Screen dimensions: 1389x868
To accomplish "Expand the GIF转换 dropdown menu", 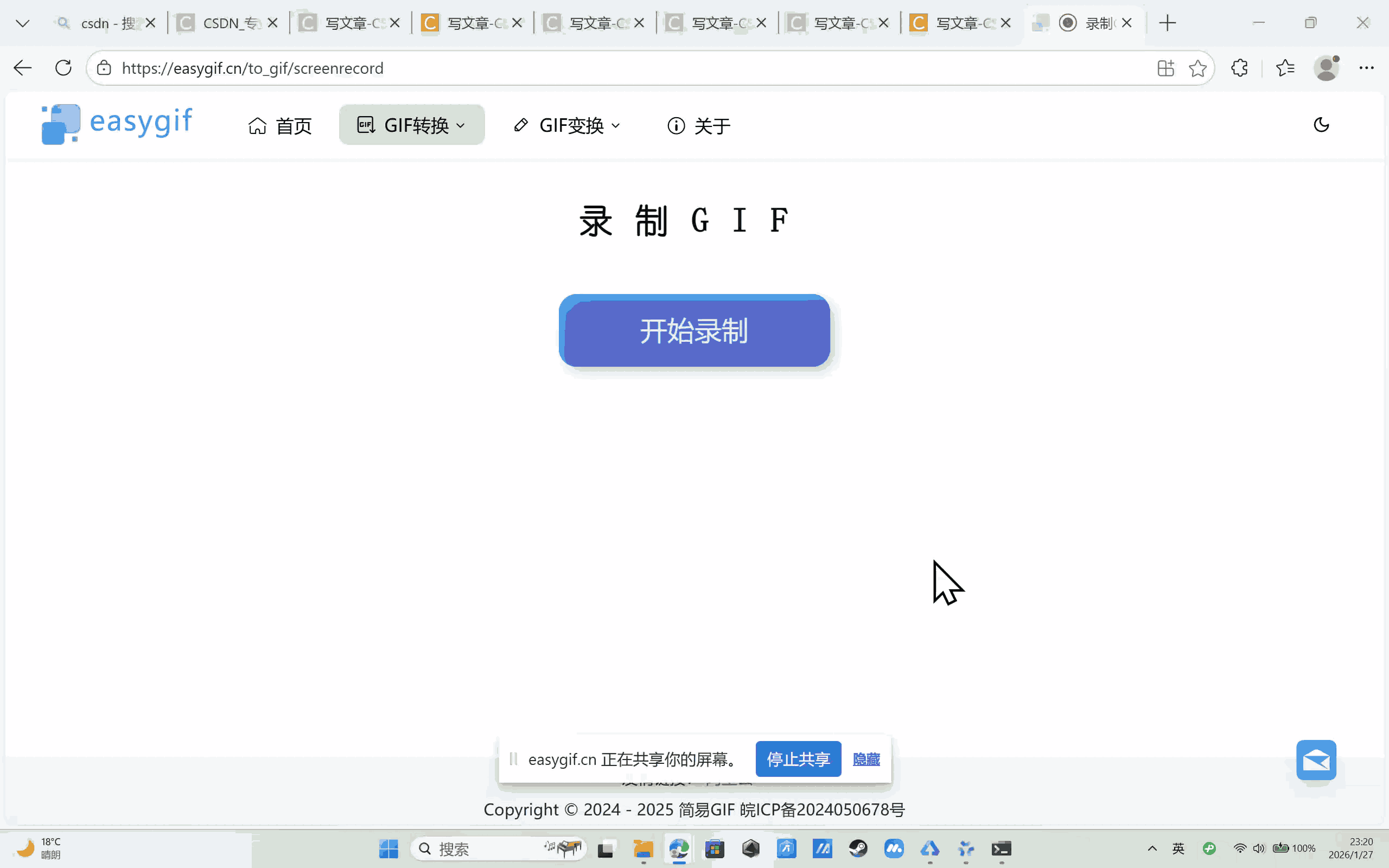I will click(x=411, y=125).
